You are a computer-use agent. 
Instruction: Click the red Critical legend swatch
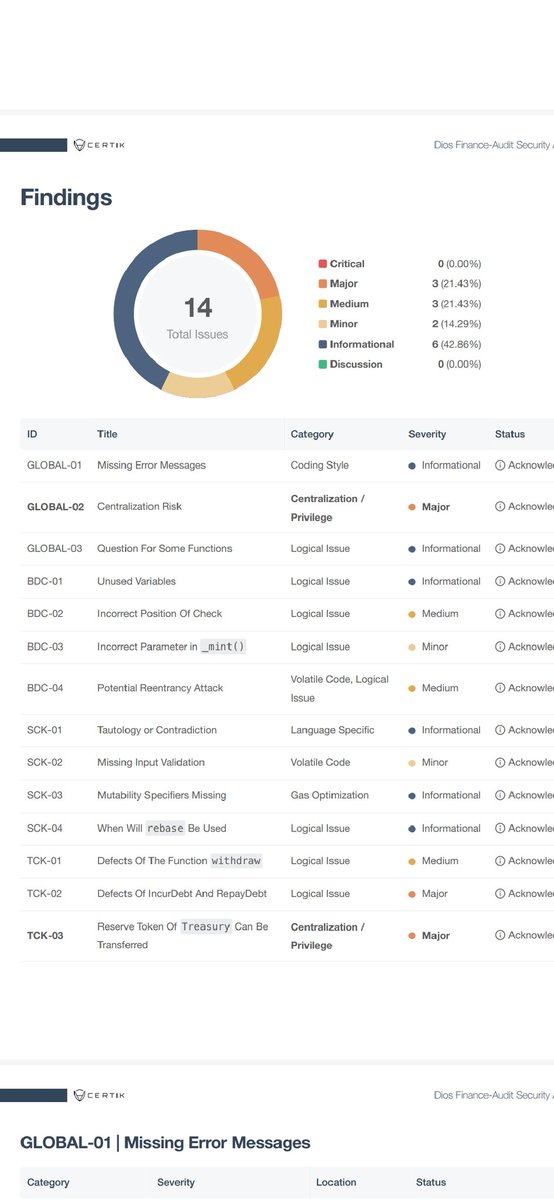[x=322, y=264]
